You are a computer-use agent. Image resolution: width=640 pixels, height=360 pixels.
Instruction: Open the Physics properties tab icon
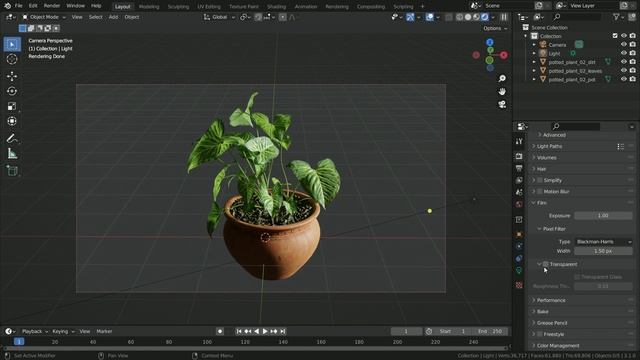point(519,246)
